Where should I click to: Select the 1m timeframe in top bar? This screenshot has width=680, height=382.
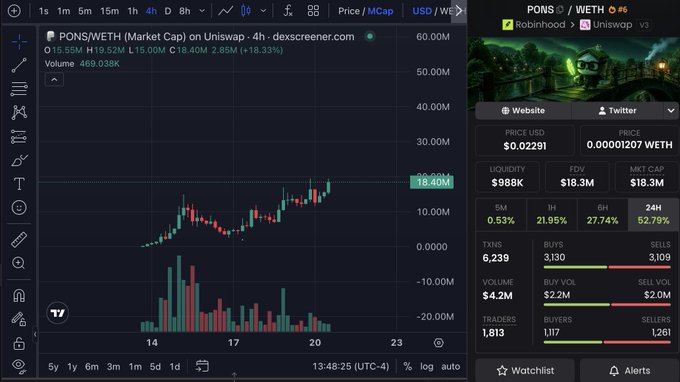pos(63,11)
